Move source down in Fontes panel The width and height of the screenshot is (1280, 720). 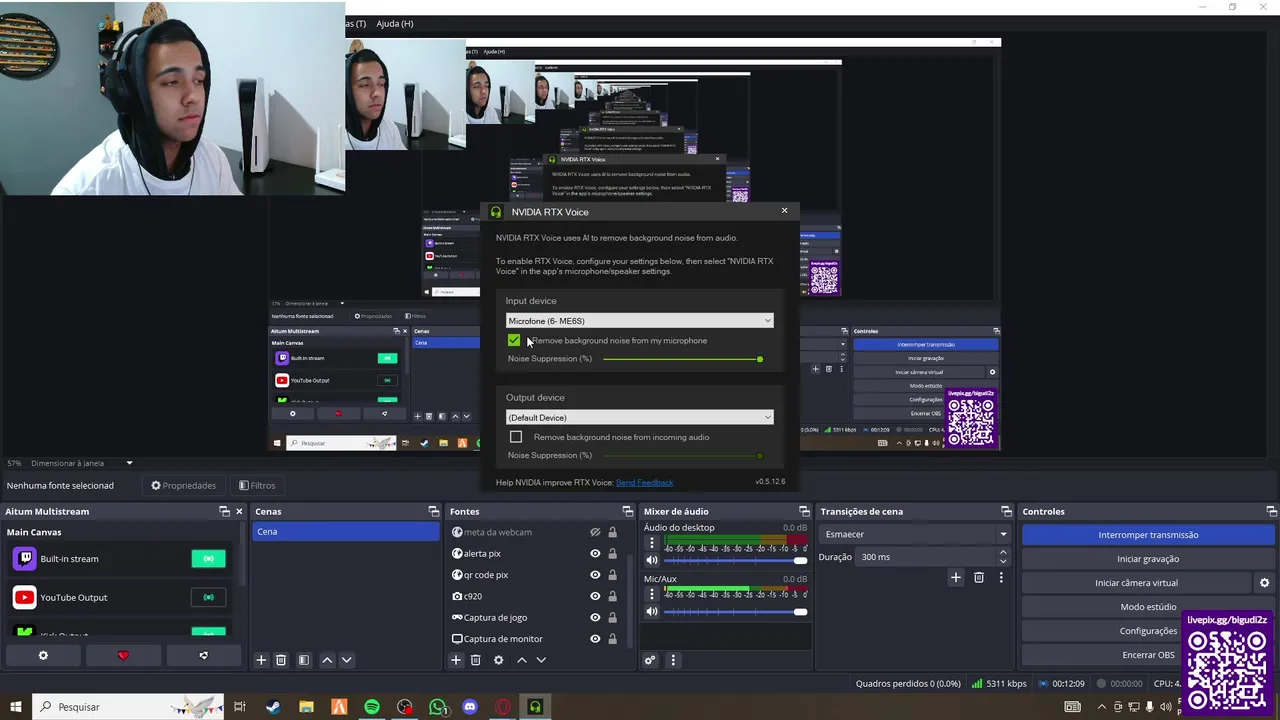pyautogui.click(x=541, y=660)
